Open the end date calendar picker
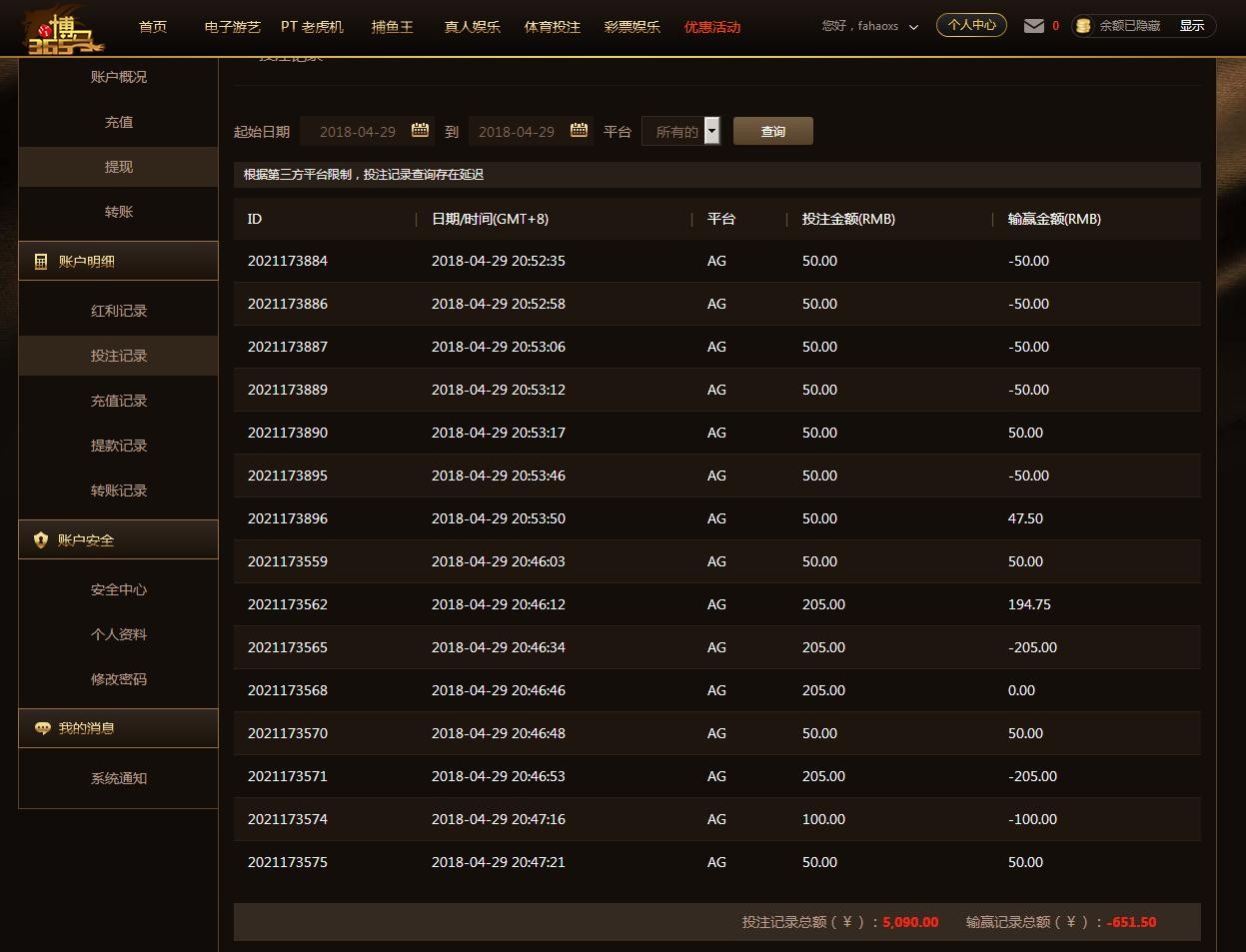 [579, 131]
